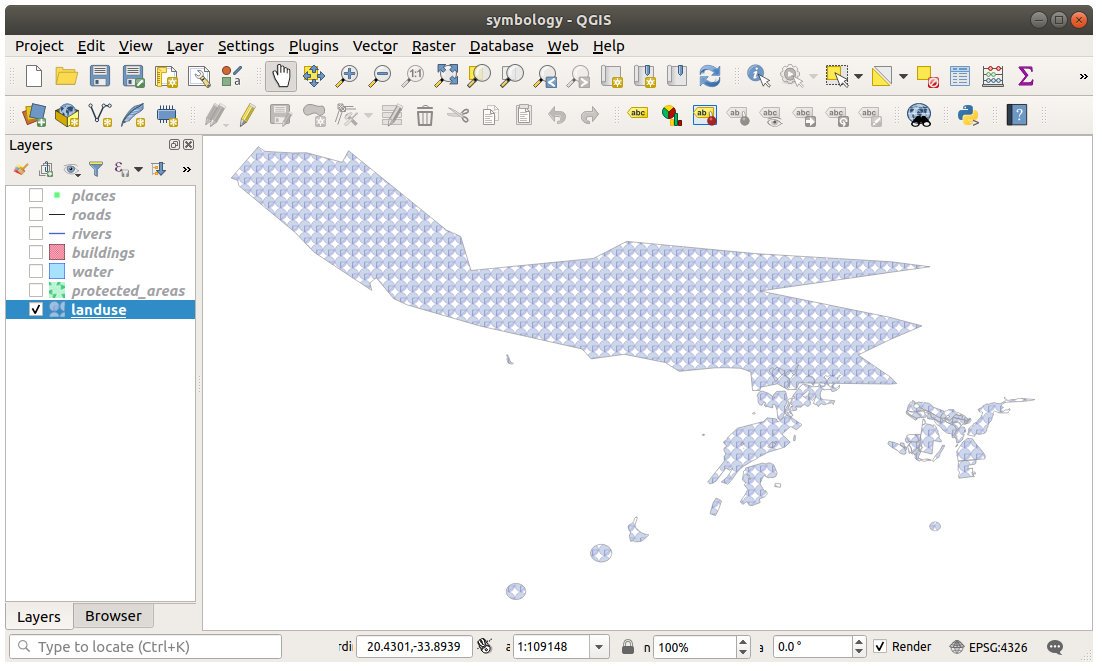Click the Zoom Full extent icon
This screenshot has height=671, width=1102.
446,76
